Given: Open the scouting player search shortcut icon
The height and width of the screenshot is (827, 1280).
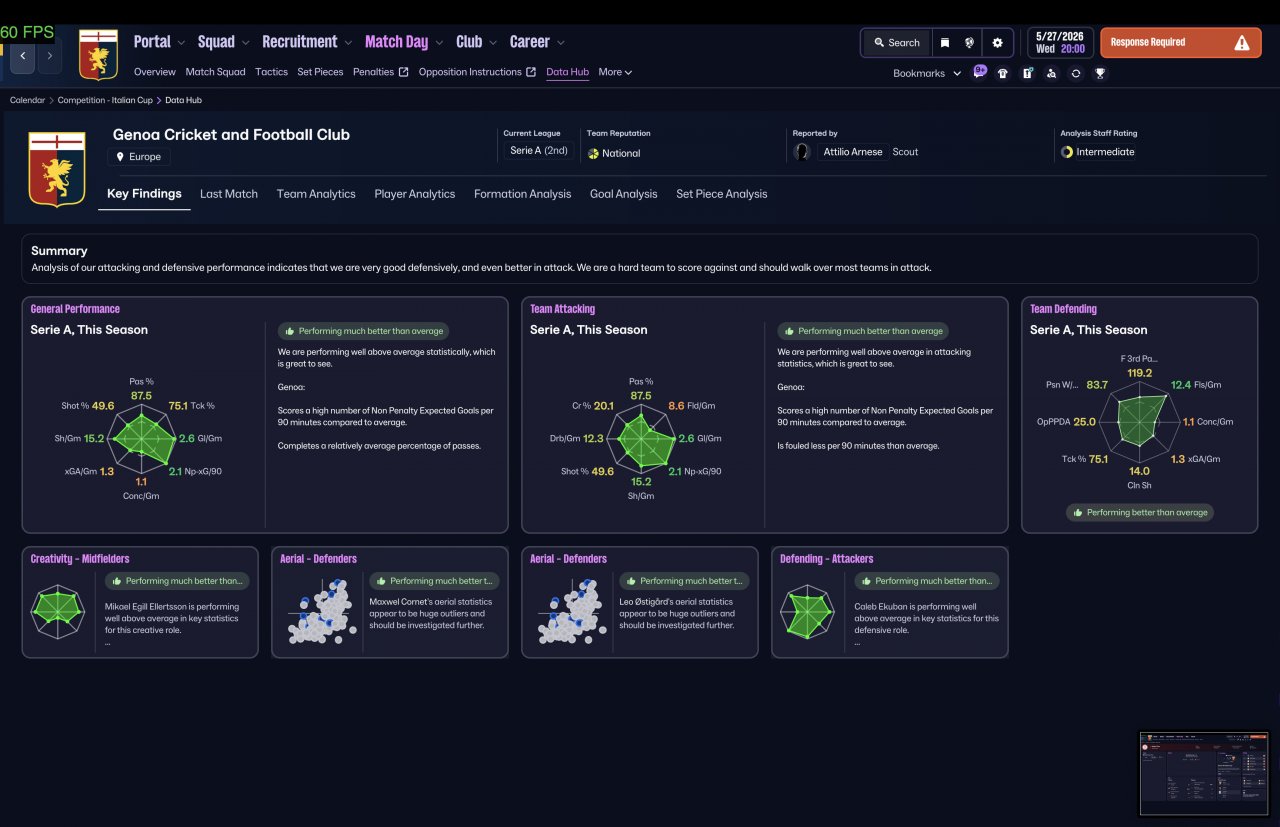Looking at the screenshot, I should click(x=1051, y=73).
